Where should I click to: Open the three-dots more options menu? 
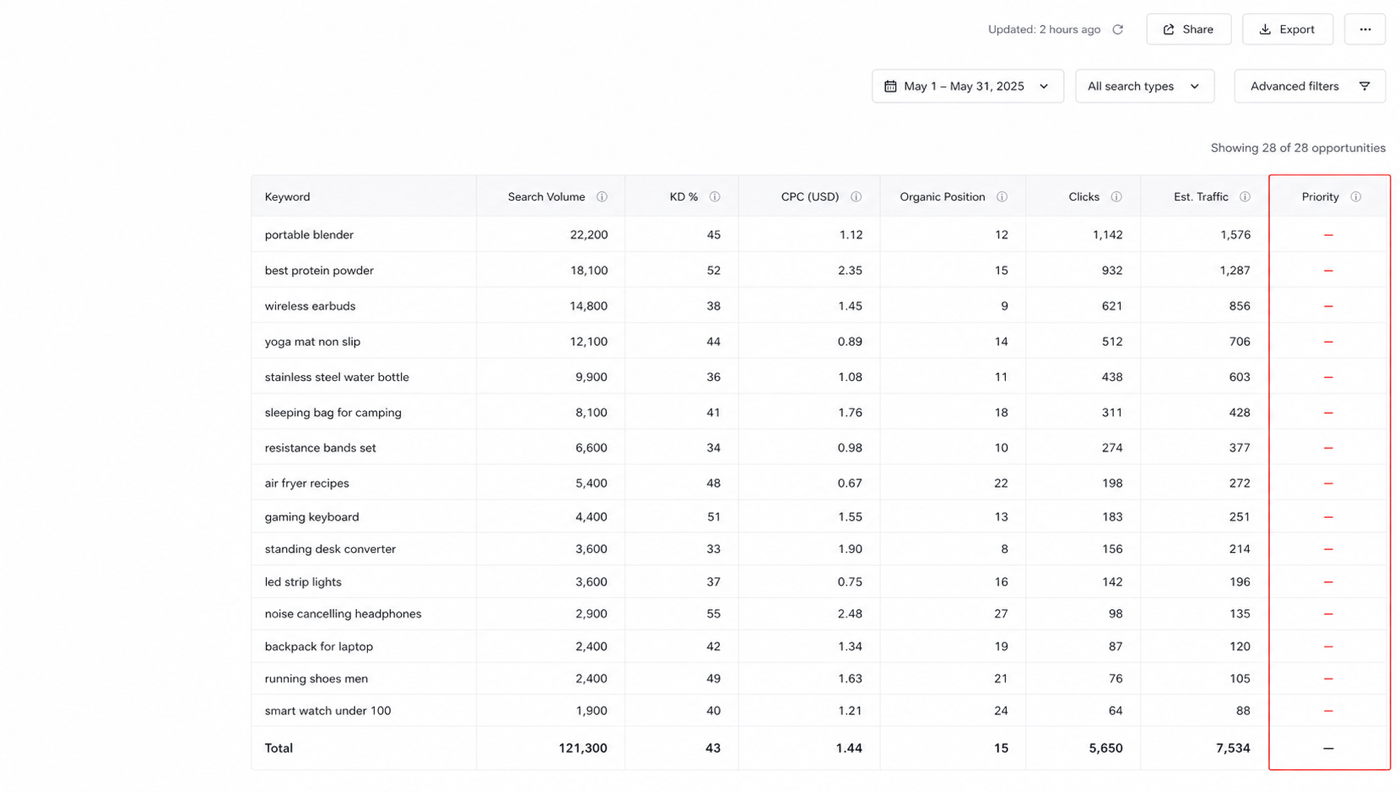click(1365, 30)
